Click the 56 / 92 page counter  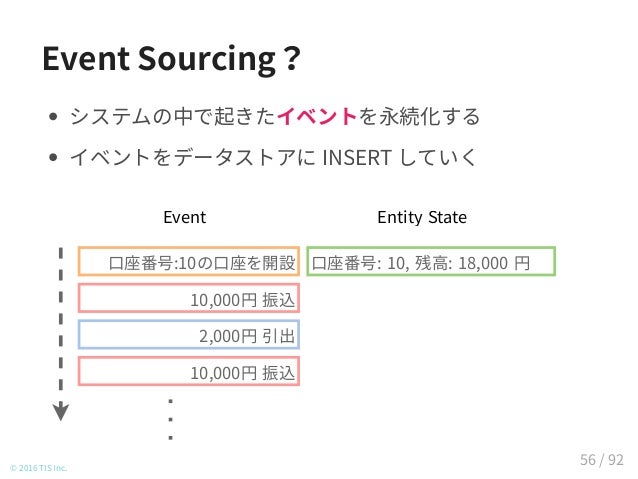click(x=602, y=460)
